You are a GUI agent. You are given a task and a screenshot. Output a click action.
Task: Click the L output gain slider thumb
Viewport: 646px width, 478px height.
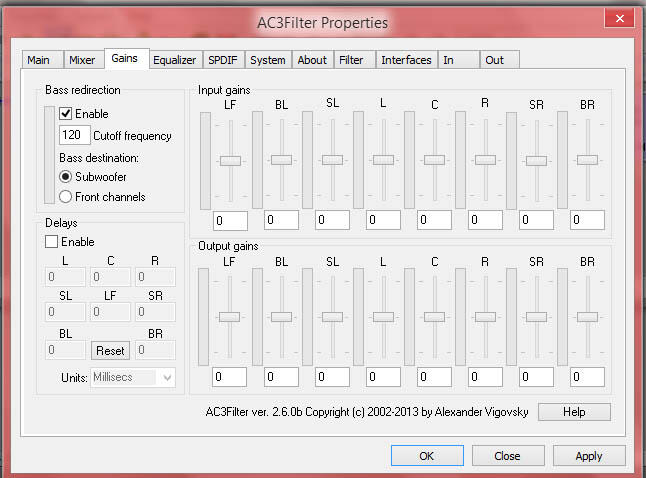point(384,317)
